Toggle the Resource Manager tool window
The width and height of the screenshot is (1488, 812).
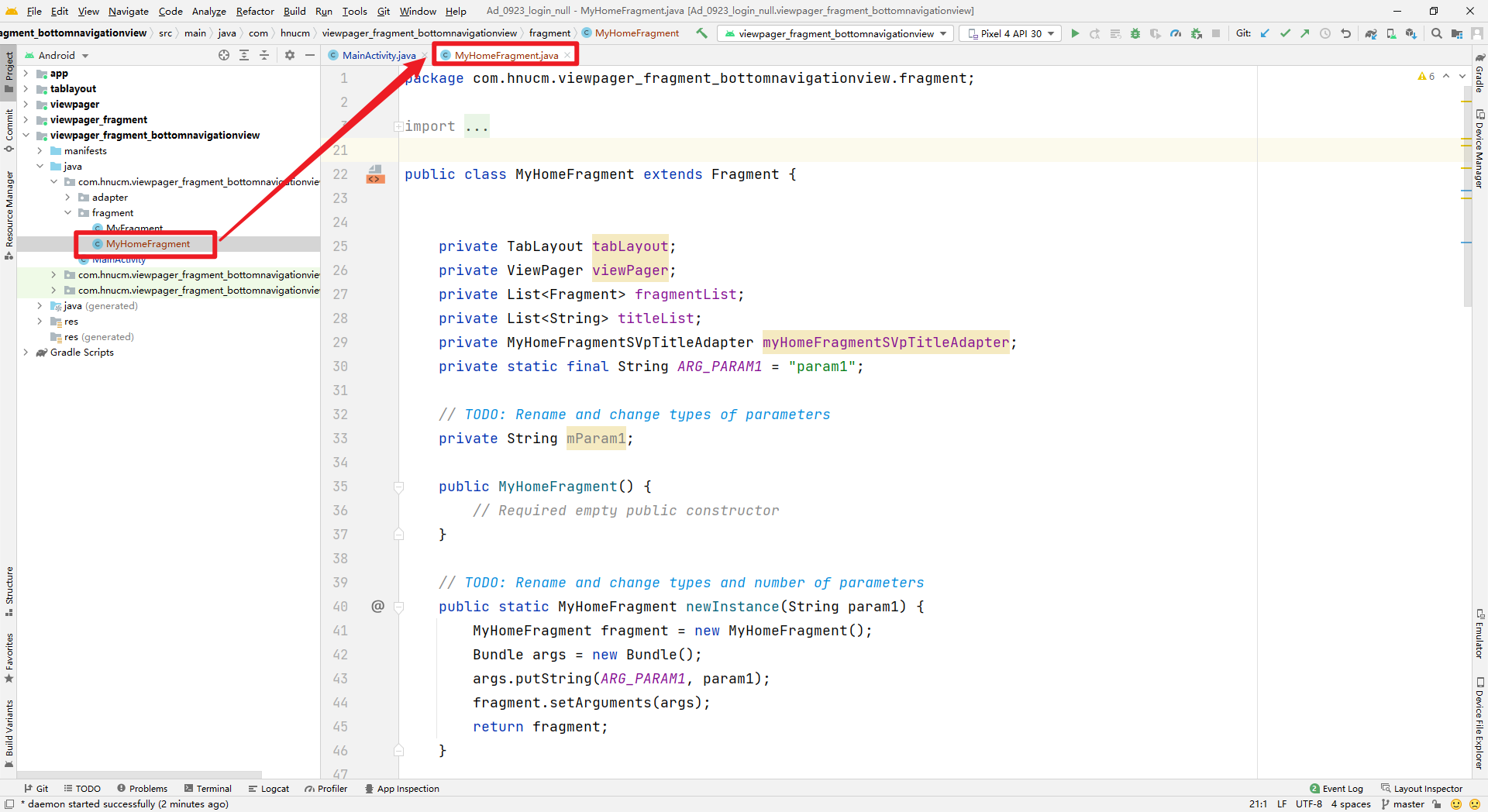click(x=9, y=215)
